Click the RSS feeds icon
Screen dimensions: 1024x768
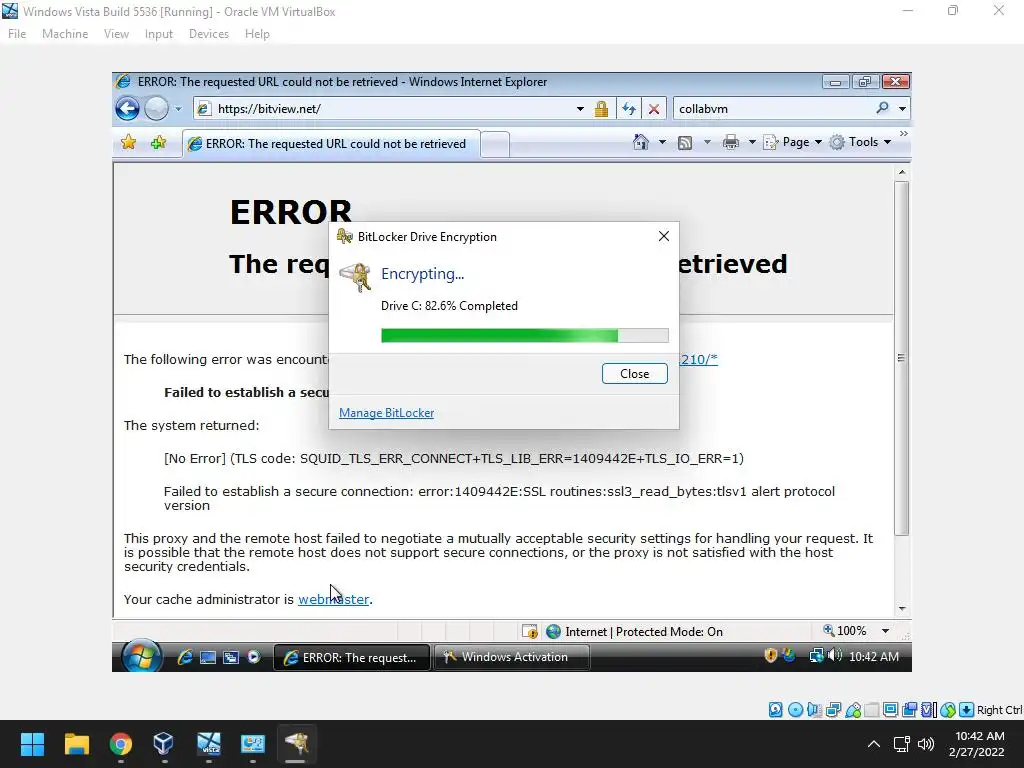pos(685,143)
